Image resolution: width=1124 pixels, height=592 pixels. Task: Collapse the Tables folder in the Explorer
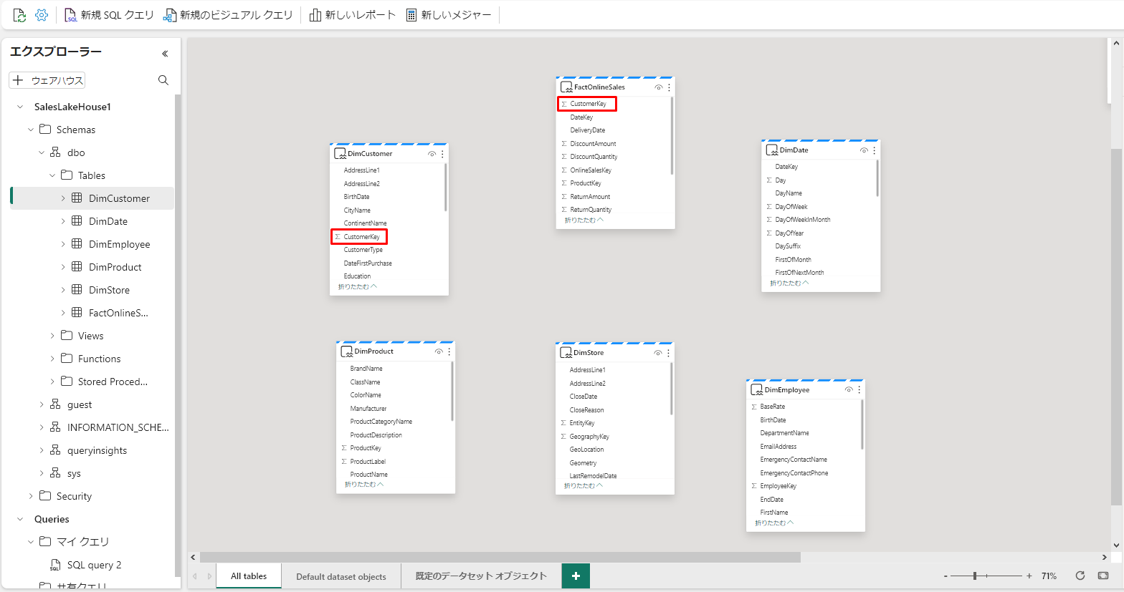click(53, 175)
